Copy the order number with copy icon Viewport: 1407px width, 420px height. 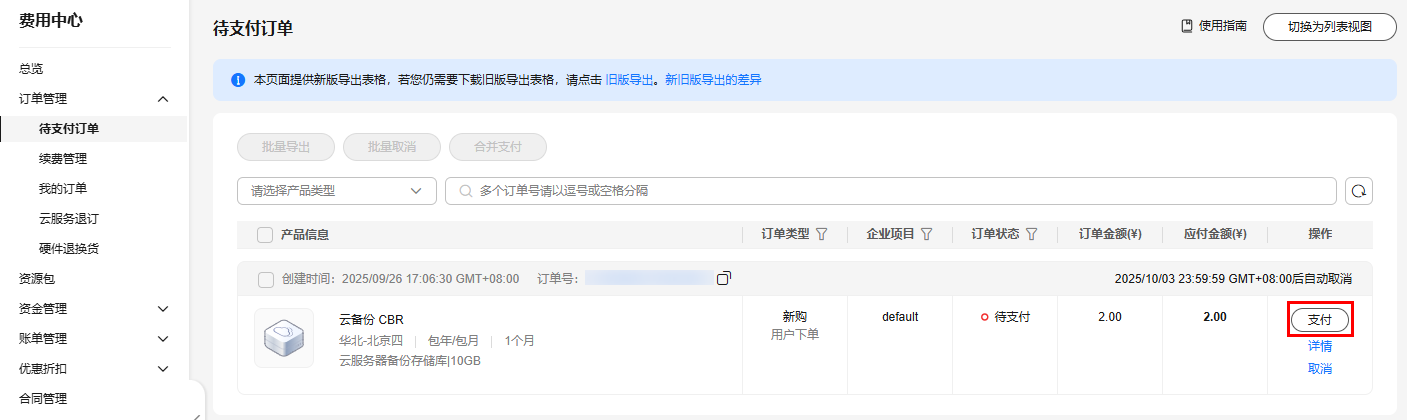724,278
